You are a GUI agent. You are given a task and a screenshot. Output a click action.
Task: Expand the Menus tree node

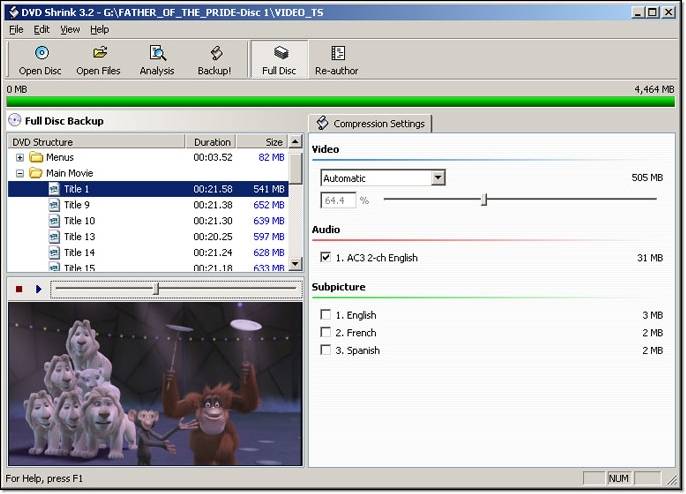coord(20,157)
